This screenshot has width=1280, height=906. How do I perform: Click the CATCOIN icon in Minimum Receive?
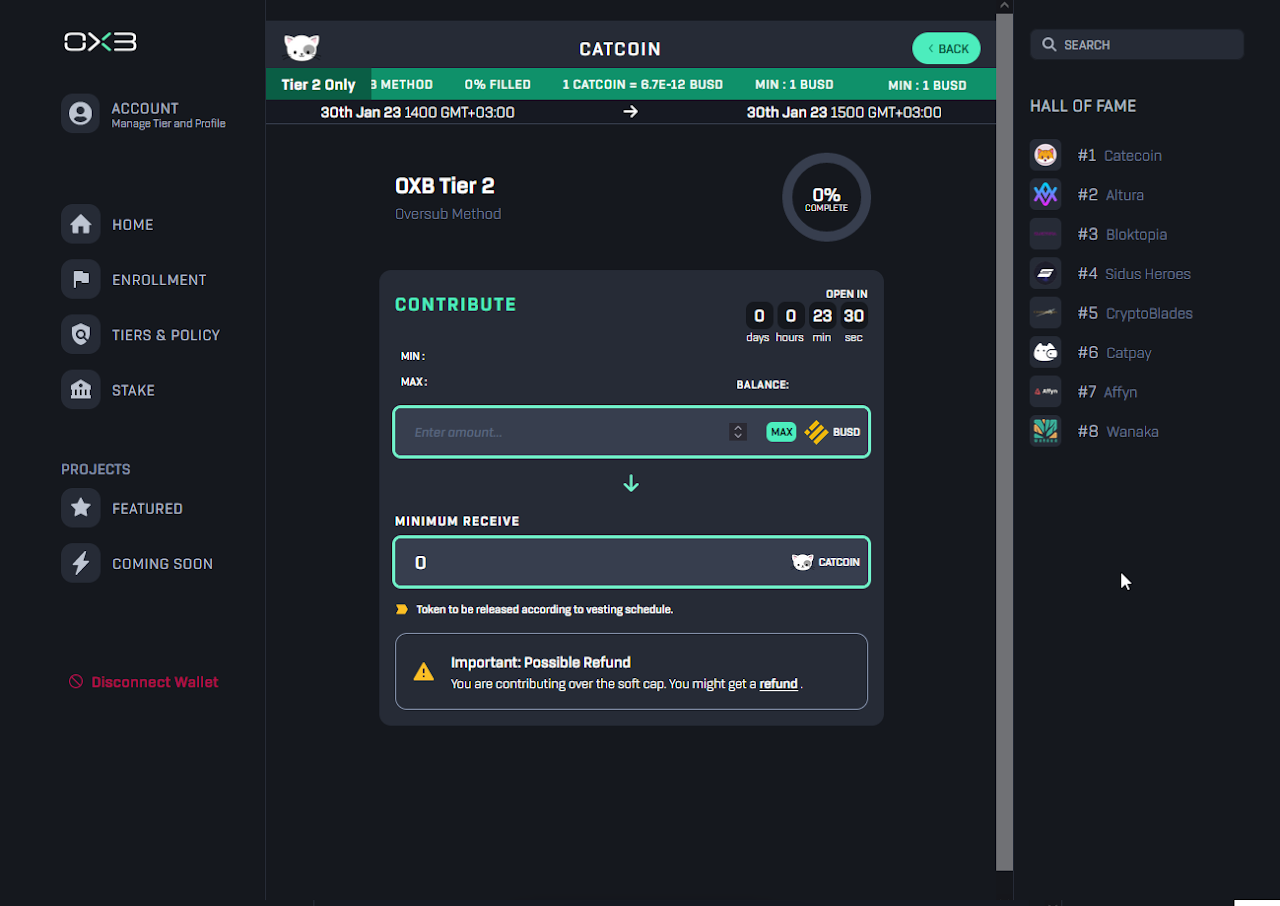802,562
